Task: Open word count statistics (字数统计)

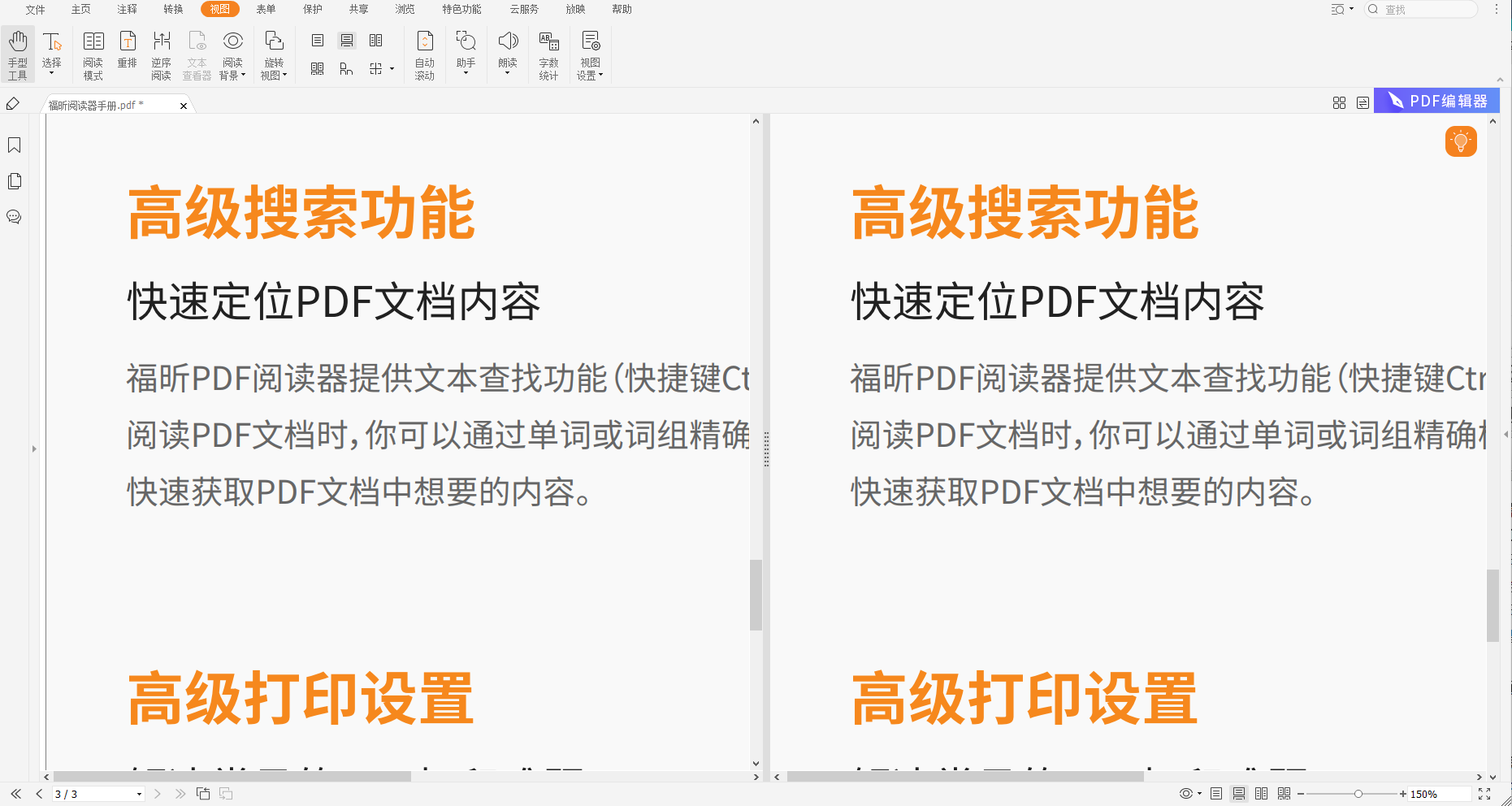Action: click(549, 54)
